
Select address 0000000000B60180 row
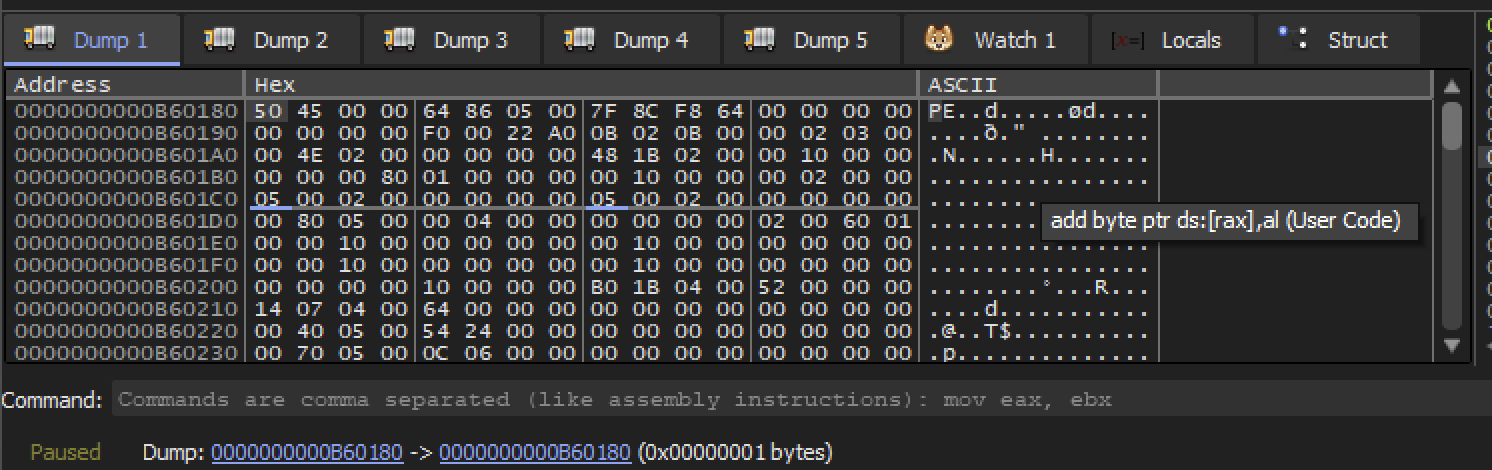[125, 111]
